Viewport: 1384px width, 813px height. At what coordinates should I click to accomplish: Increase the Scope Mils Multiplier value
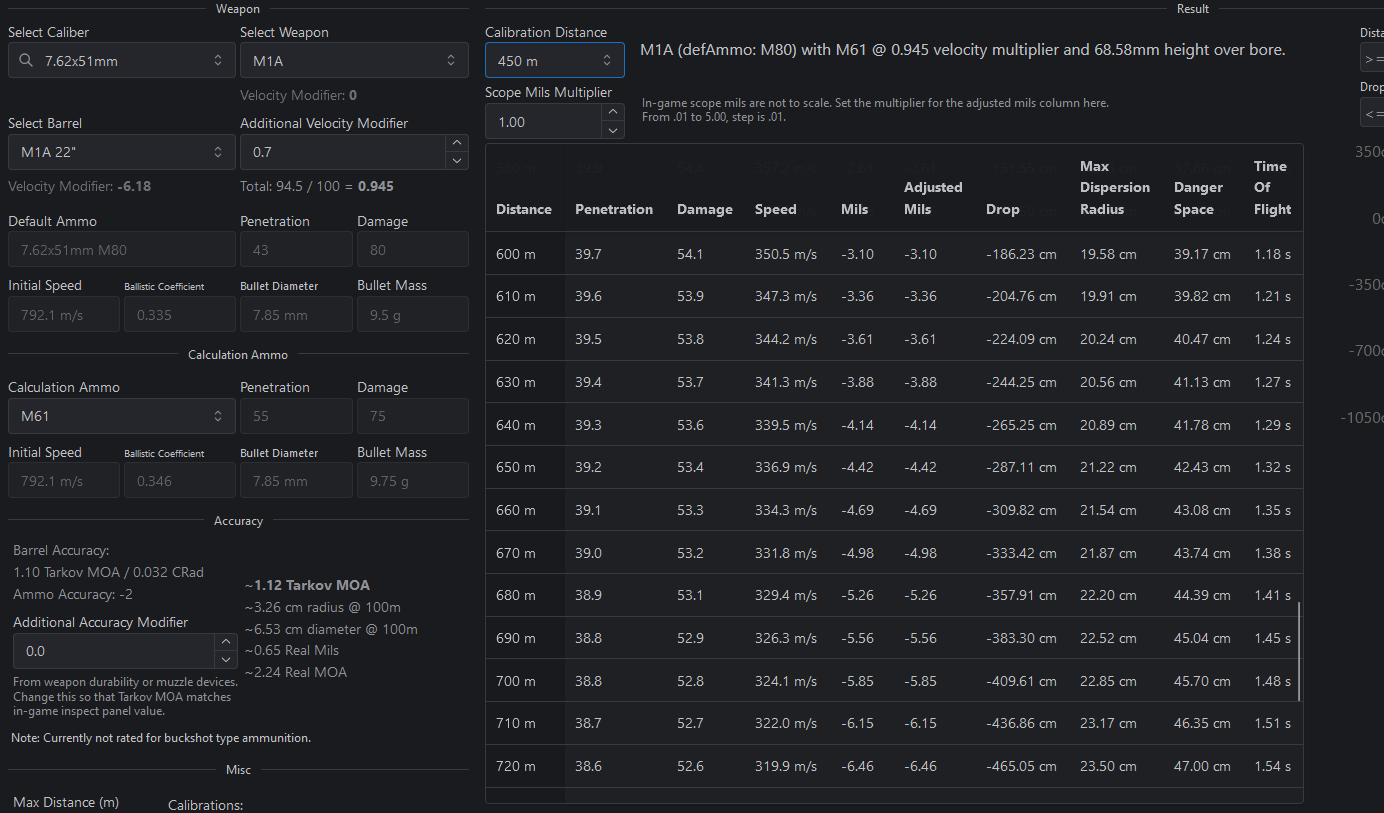point(613,113)
